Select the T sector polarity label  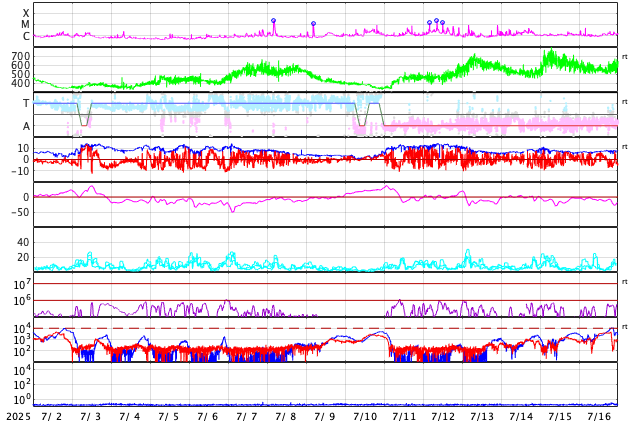pyautogui.click(x=26, y=103)
